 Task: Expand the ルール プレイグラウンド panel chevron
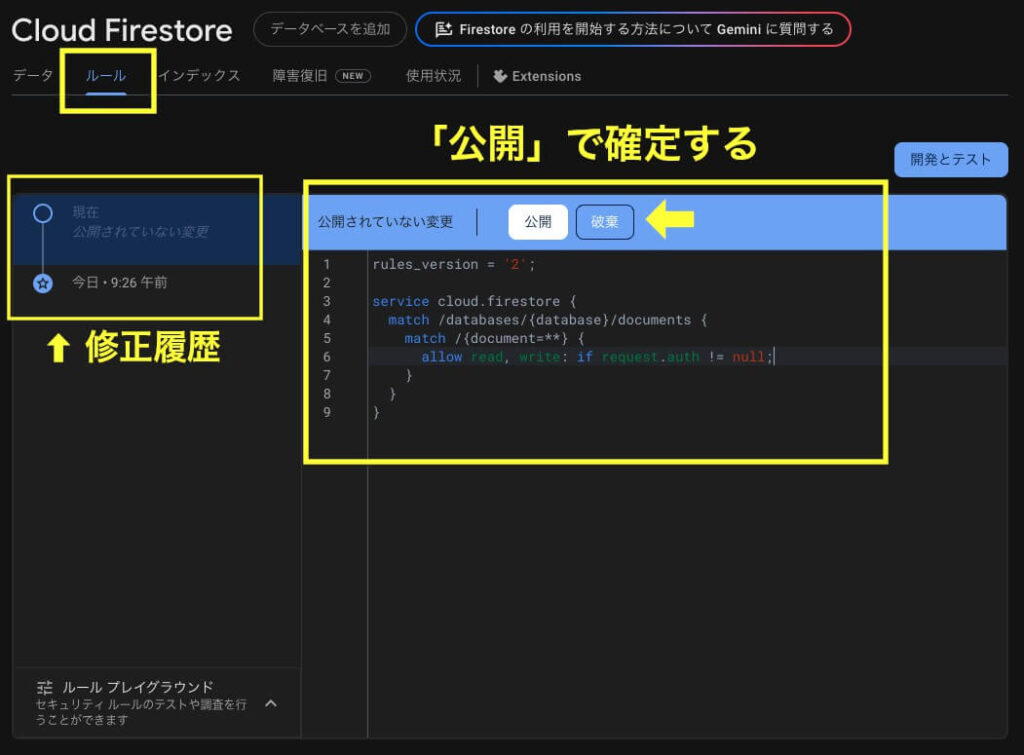[x=271, y=703]
